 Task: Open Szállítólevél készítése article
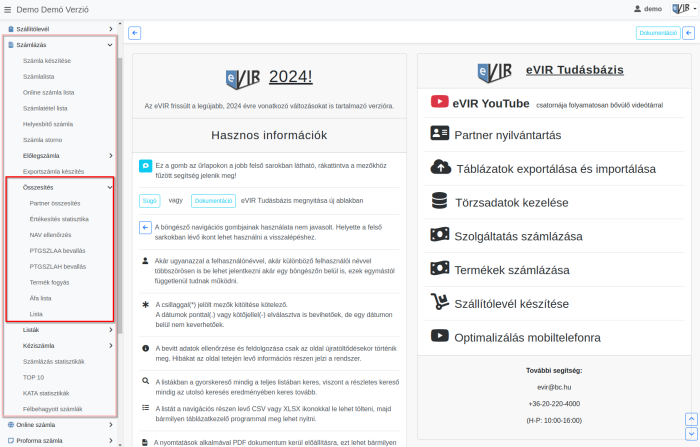(512, 304)
